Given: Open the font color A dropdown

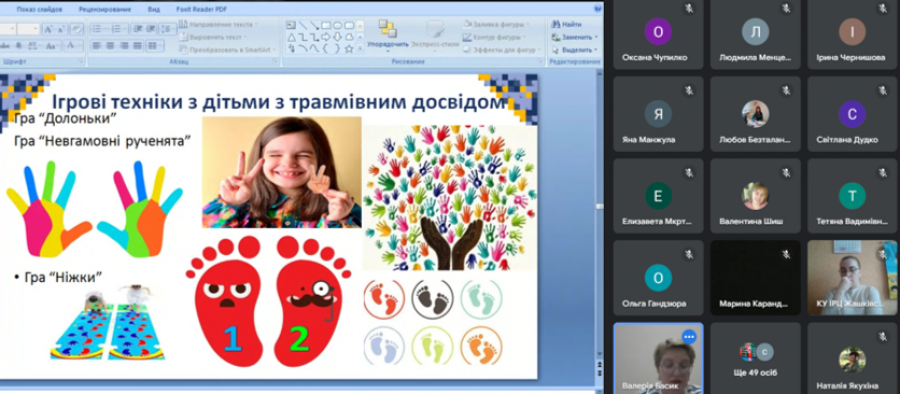Looking at the screenshot, I should point(73,45).
